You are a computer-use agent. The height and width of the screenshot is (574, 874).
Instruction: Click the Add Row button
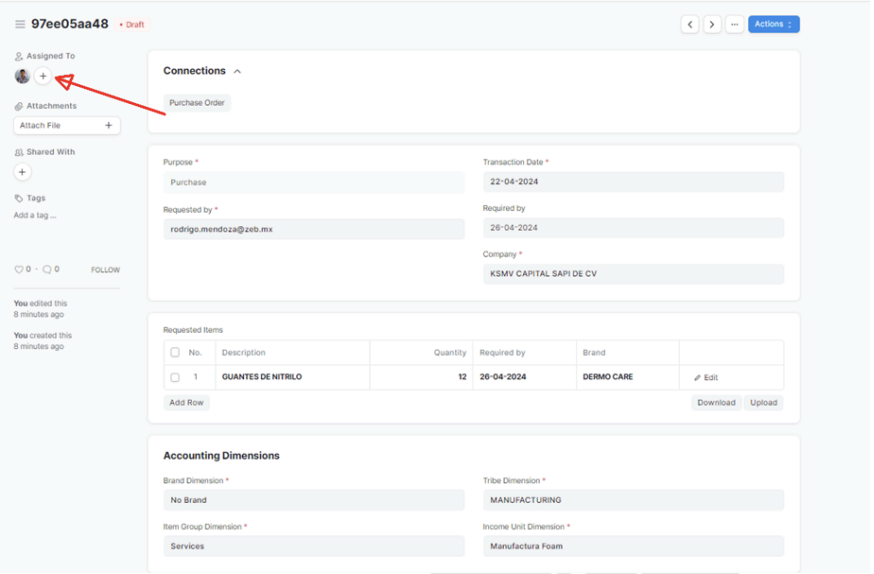point(186,403)
